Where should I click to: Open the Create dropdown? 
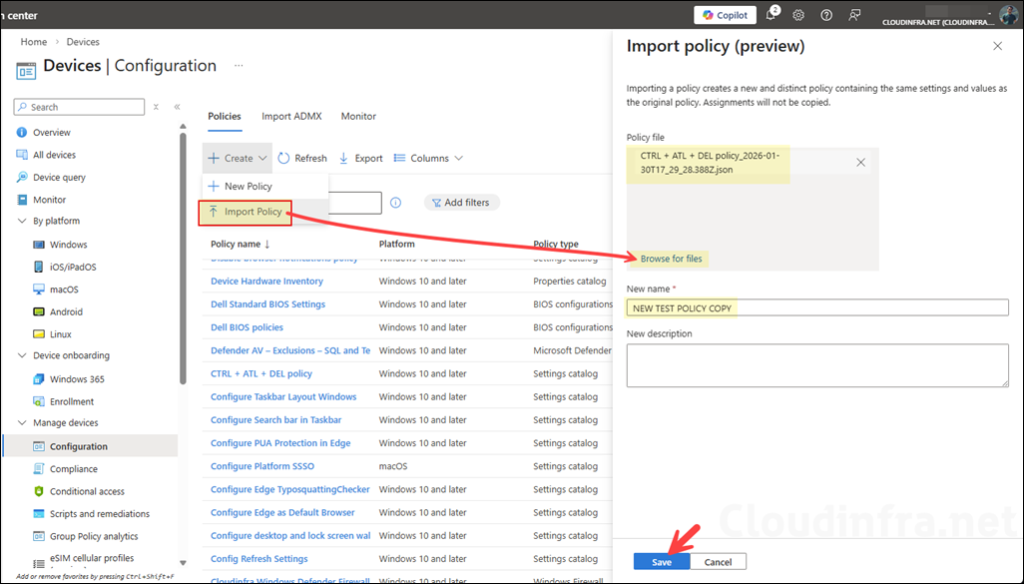coord(237,158)
